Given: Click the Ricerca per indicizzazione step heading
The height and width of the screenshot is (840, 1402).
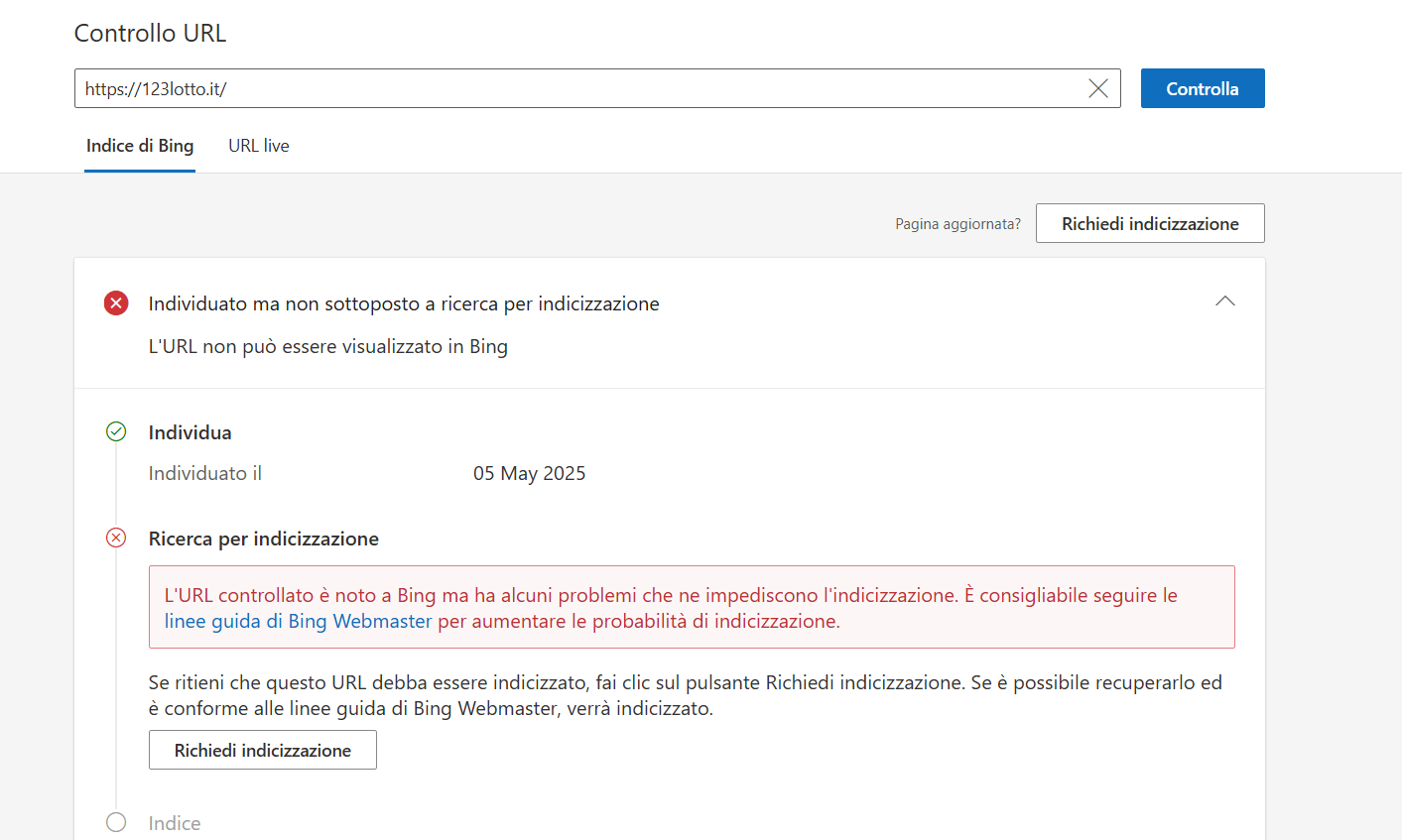Looking at the screenshot, I should point(264,539).
